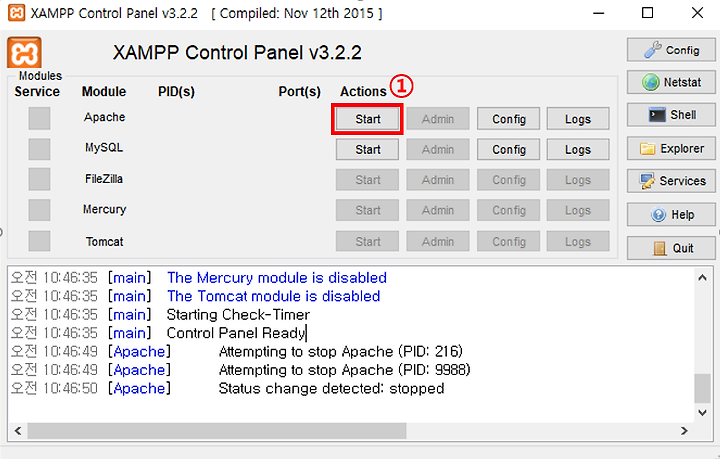Click the Mercury Config button
Viewport: 720px width, 459px height.
pos(508,210)
